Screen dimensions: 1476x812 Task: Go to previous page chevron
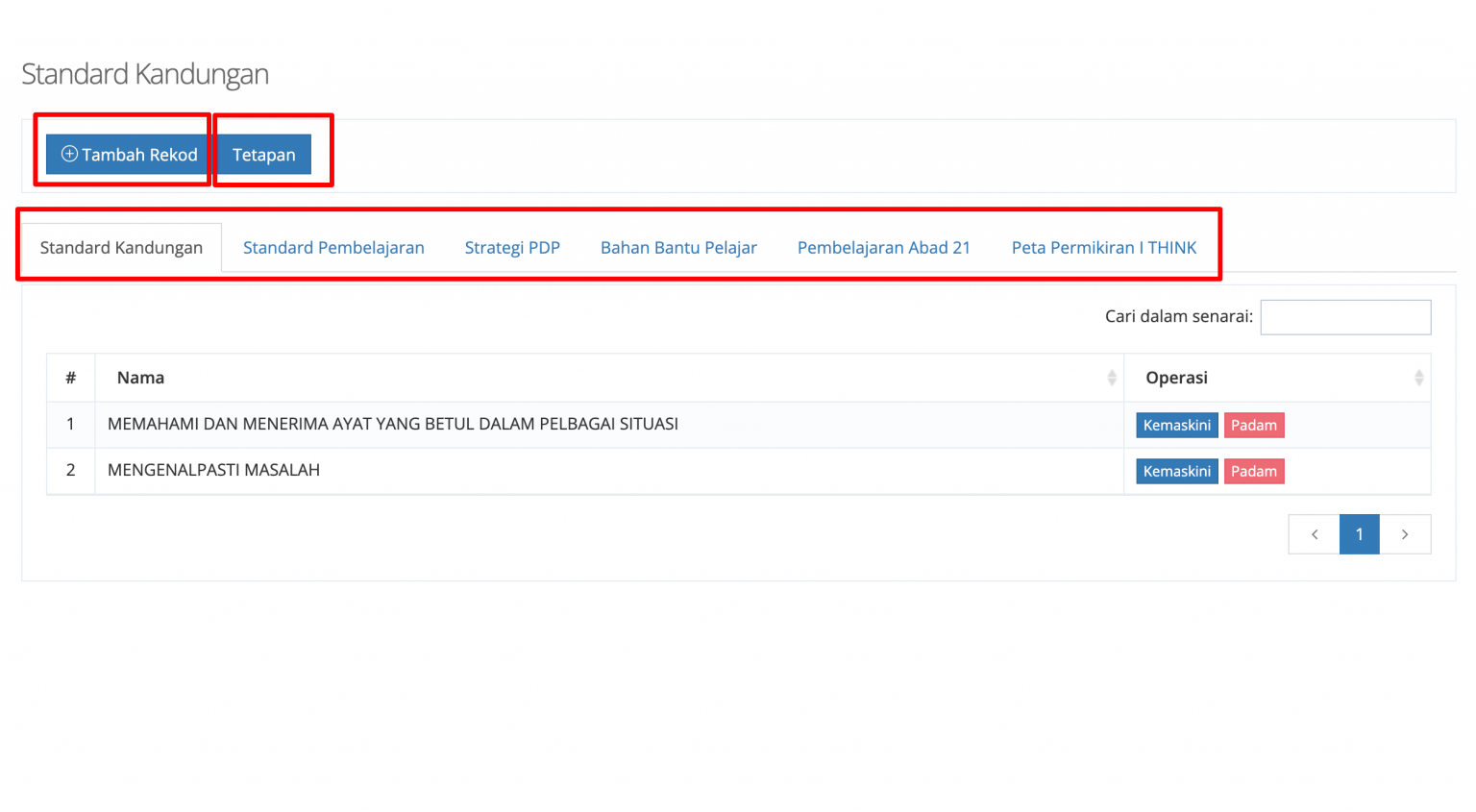click(1314, 534)
